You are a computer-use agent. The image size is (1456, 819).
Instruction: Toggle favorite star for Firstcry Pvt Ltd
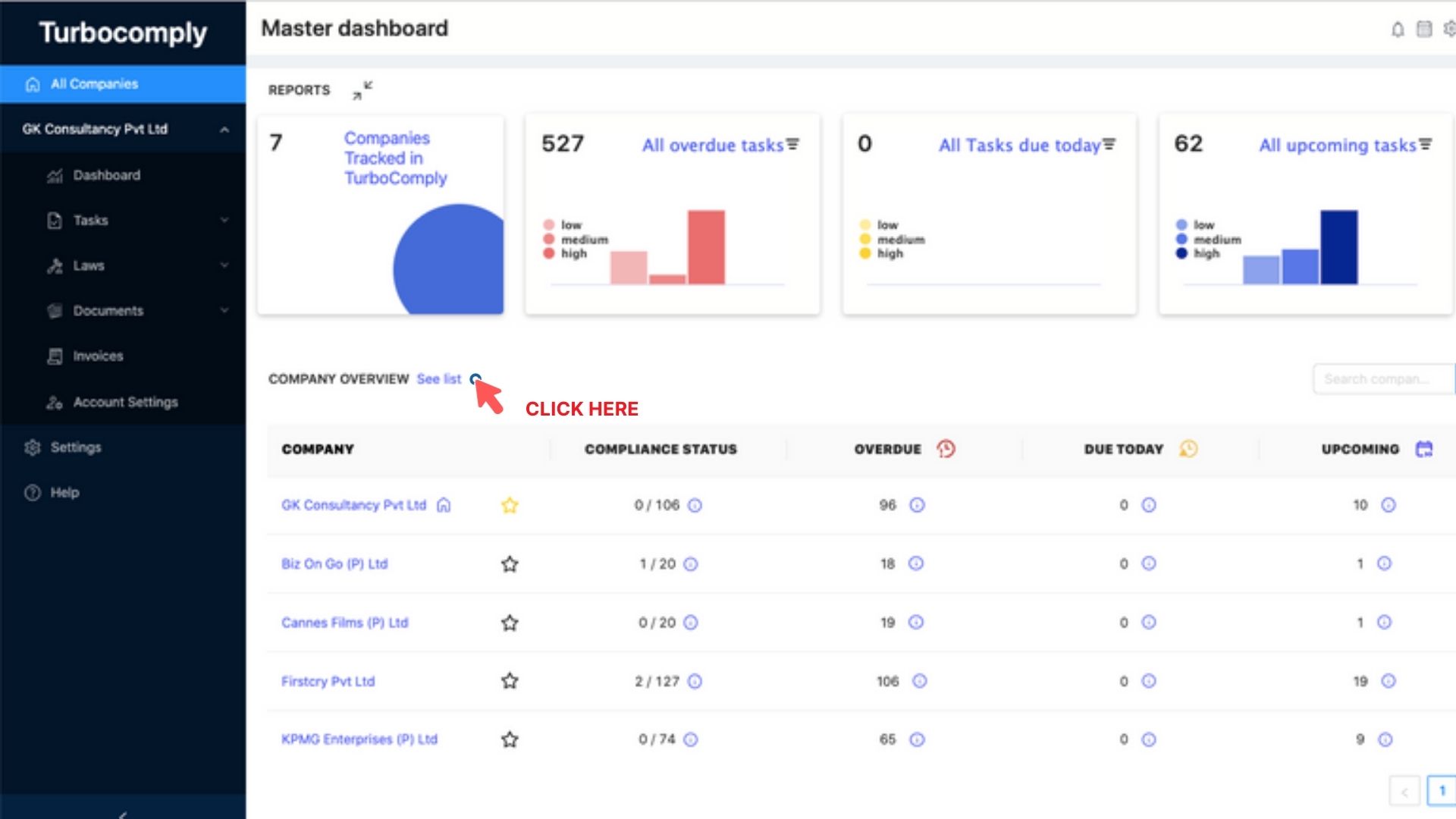click(510, 681)
